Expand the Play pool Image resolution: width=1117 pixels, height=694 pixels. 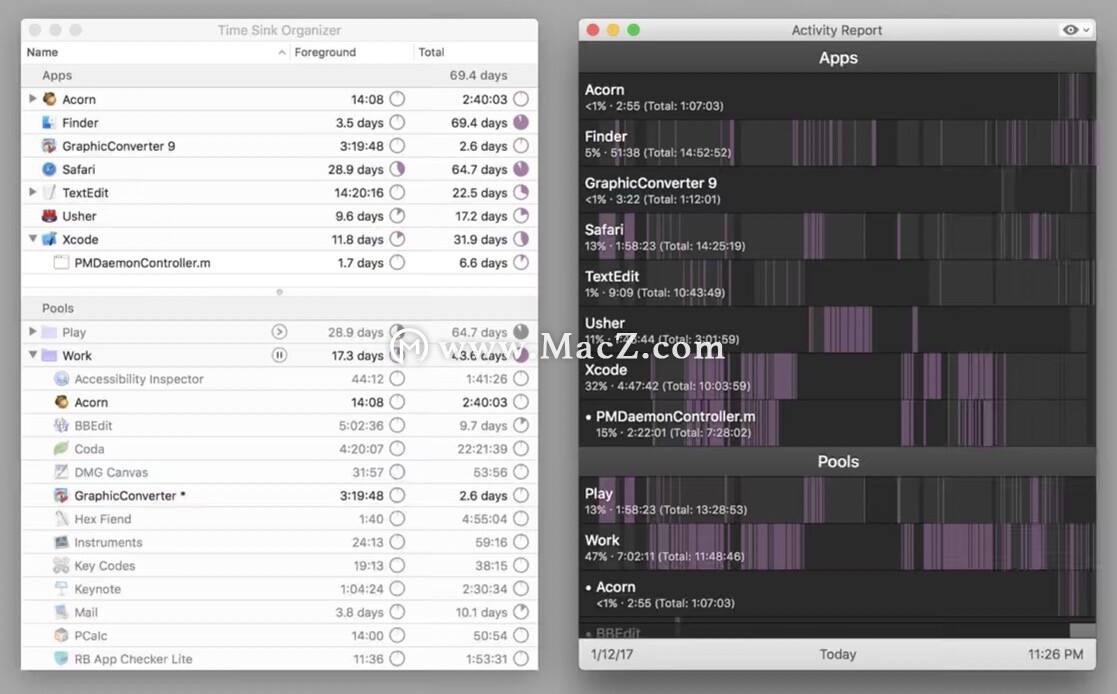[x=32, y=331]
